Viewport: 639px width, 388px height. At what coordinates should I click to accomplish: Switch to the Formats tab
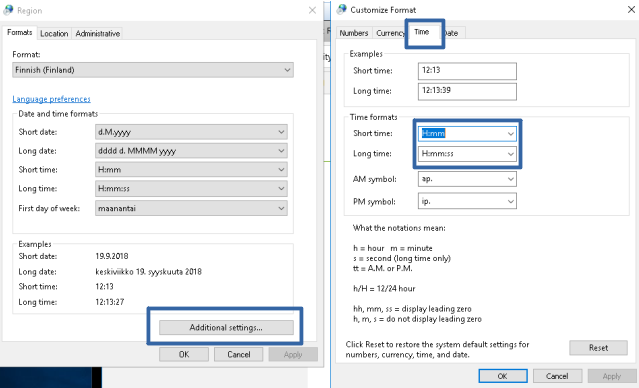[x=20, y=33]
